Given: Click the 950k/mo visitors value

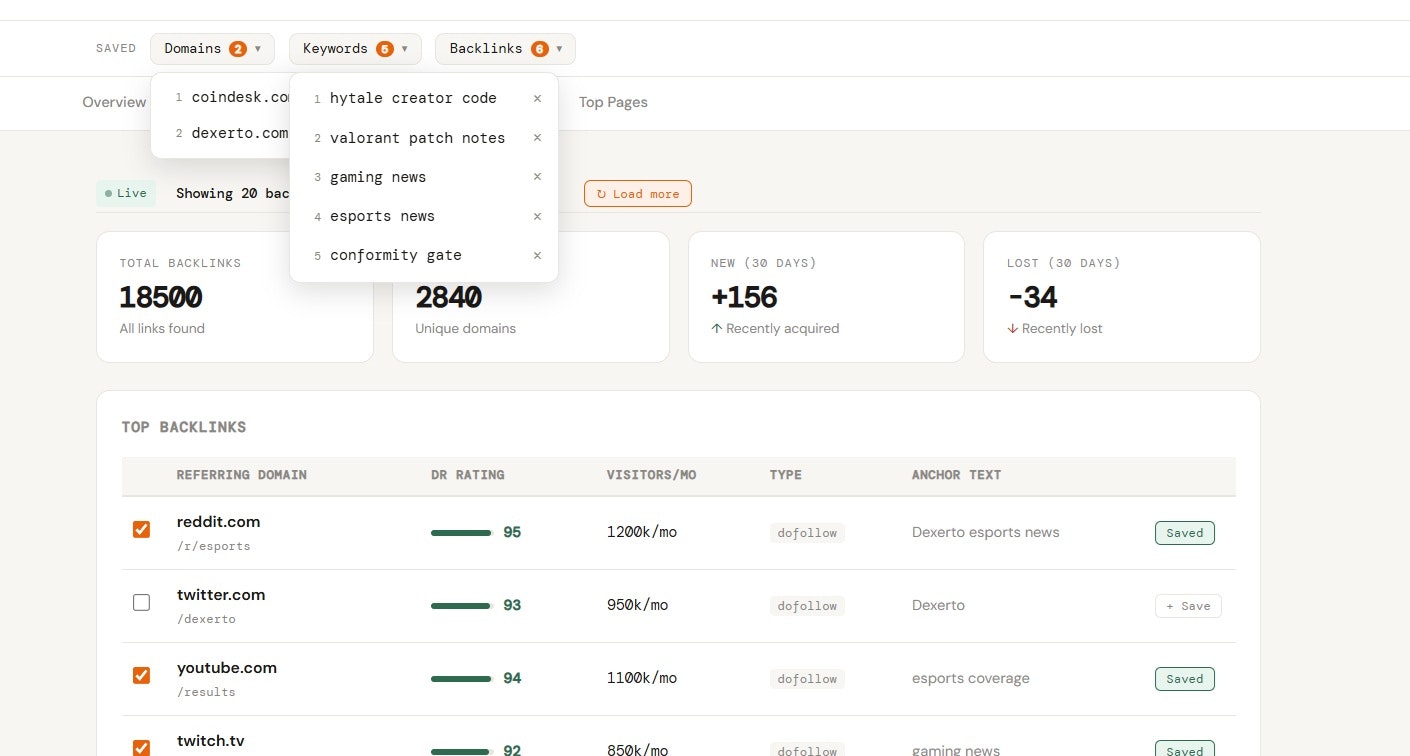Looking at the screenshot, I should [638, 605].
